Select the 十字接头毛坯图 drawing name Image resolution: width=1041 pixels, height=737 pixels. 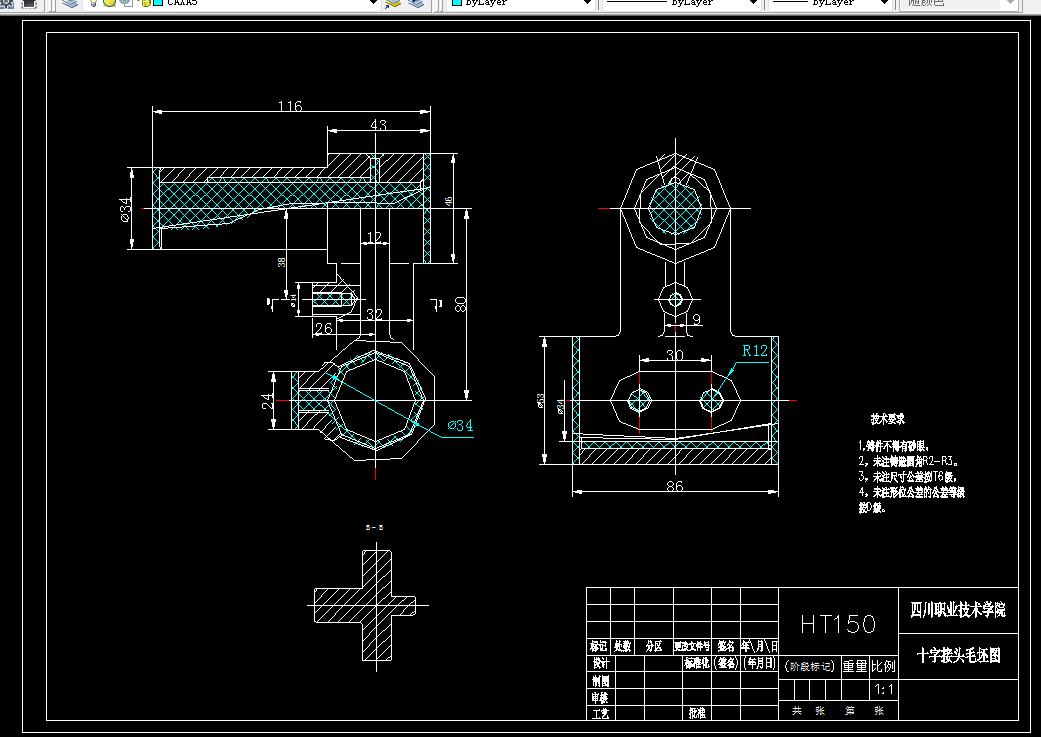[x=958, y=656]
